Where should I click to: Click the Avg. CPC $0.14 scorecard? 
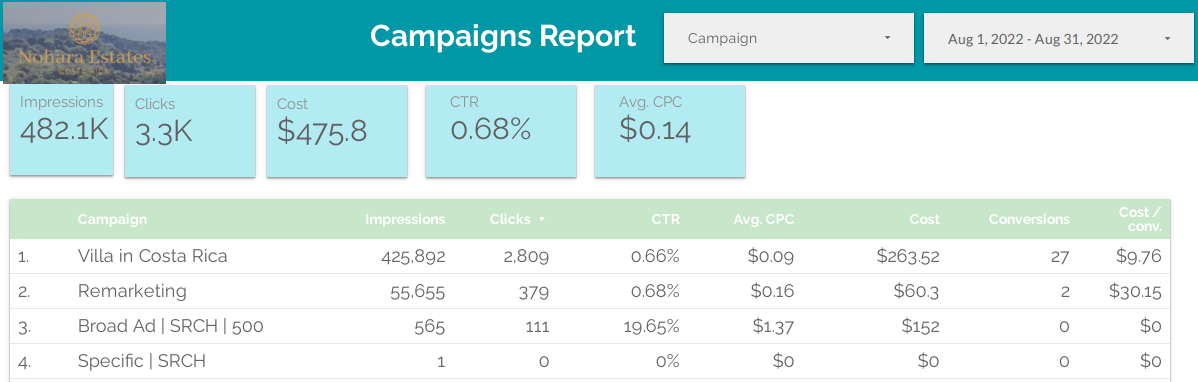[x=670, y=131]
